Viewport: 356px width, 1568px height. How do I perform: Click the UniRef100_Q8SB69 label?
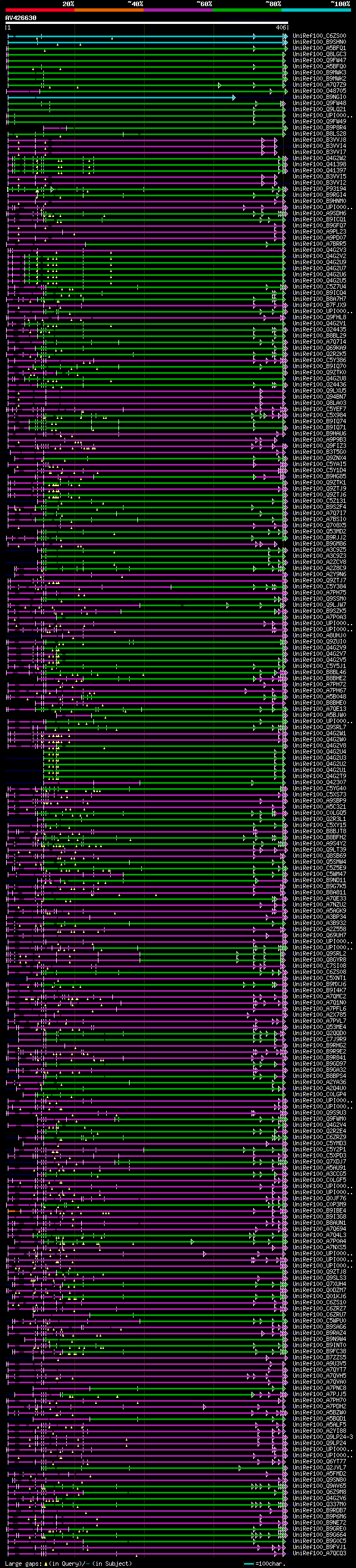click(319, 856)
